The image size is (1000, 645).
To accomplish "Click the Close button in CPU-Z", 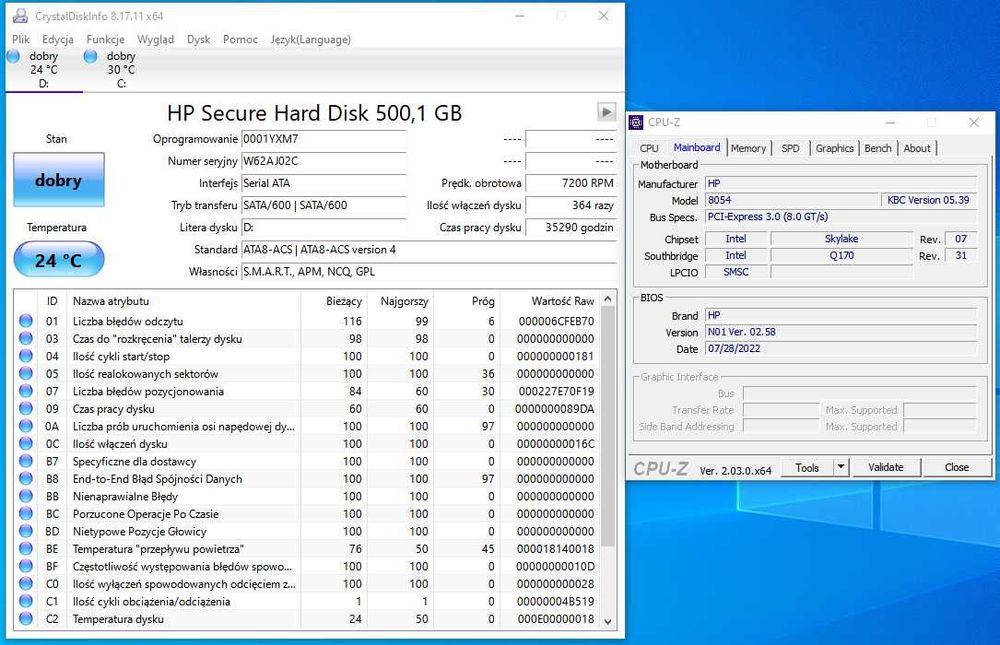I will 957,468.
